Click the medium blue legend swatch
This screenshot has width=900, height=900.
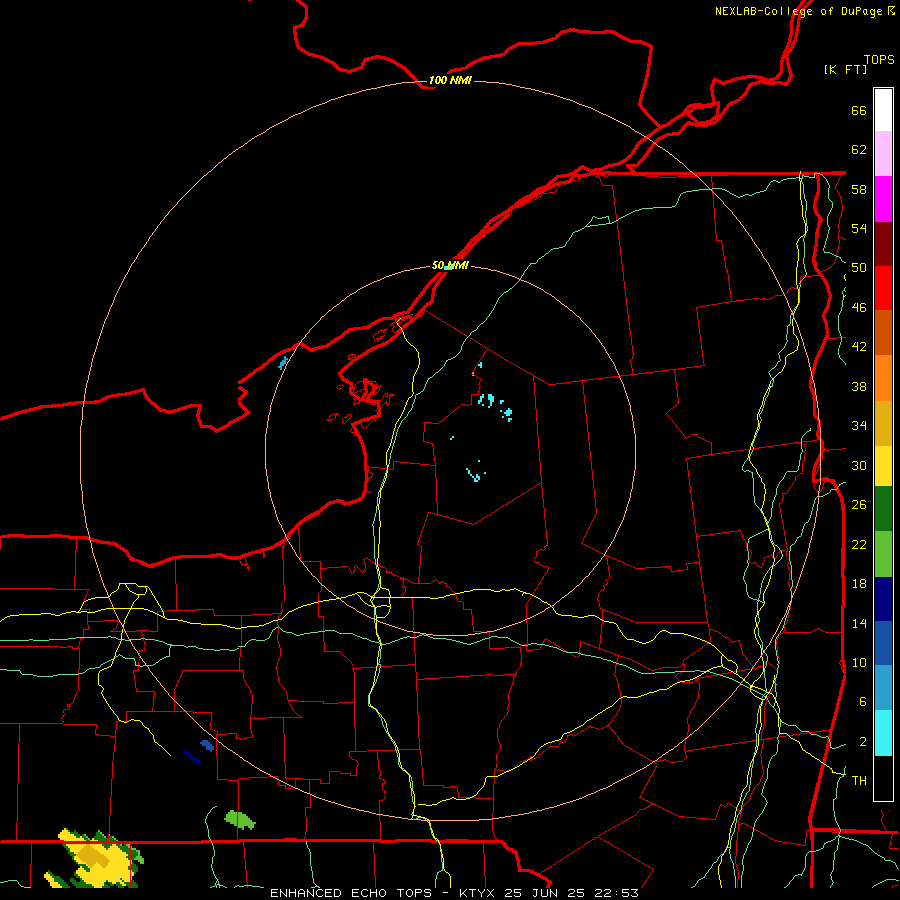pos(883,643)
